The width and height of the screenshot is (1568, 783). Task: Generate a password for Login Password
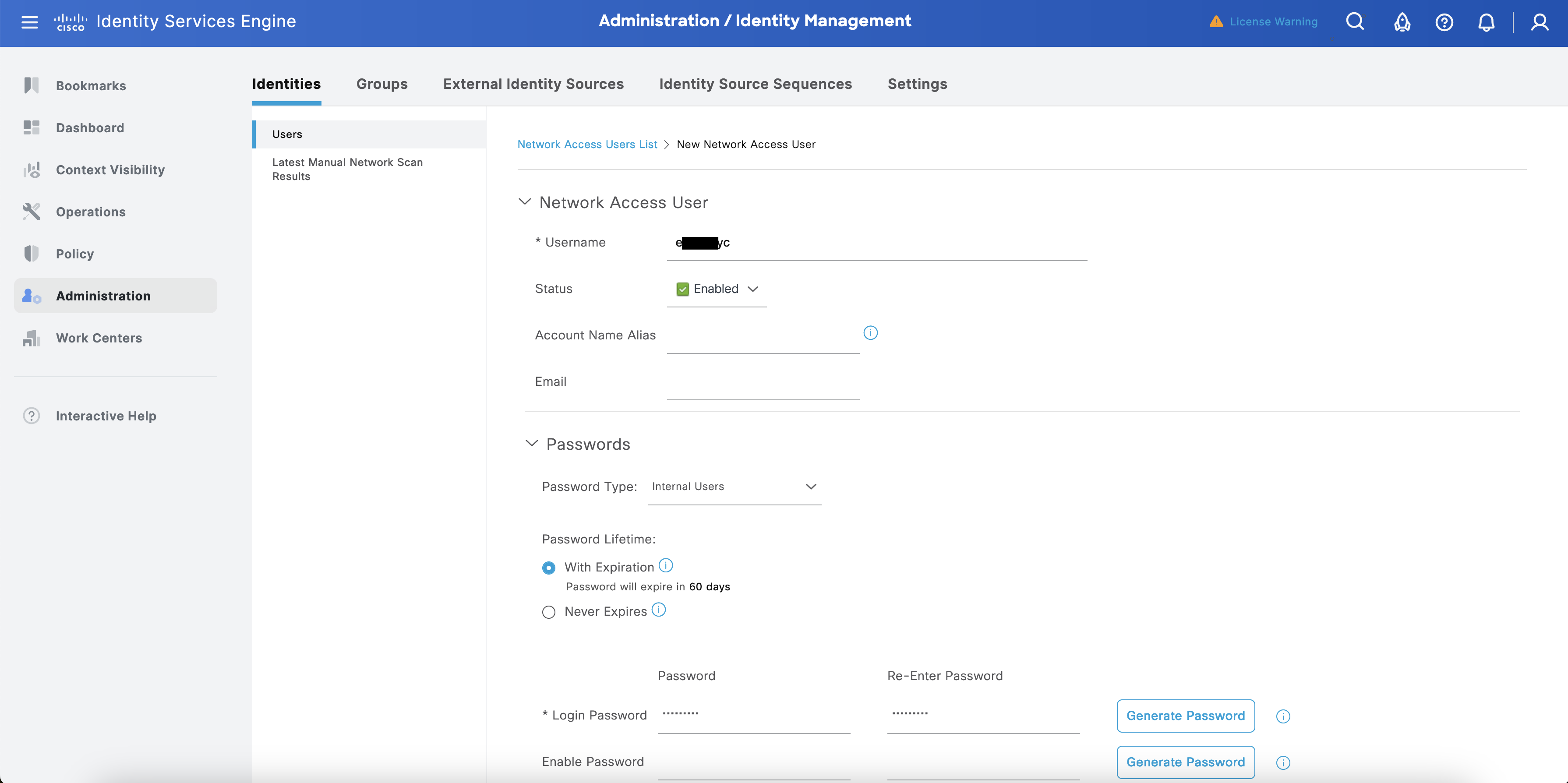[x=1186, y=716]
